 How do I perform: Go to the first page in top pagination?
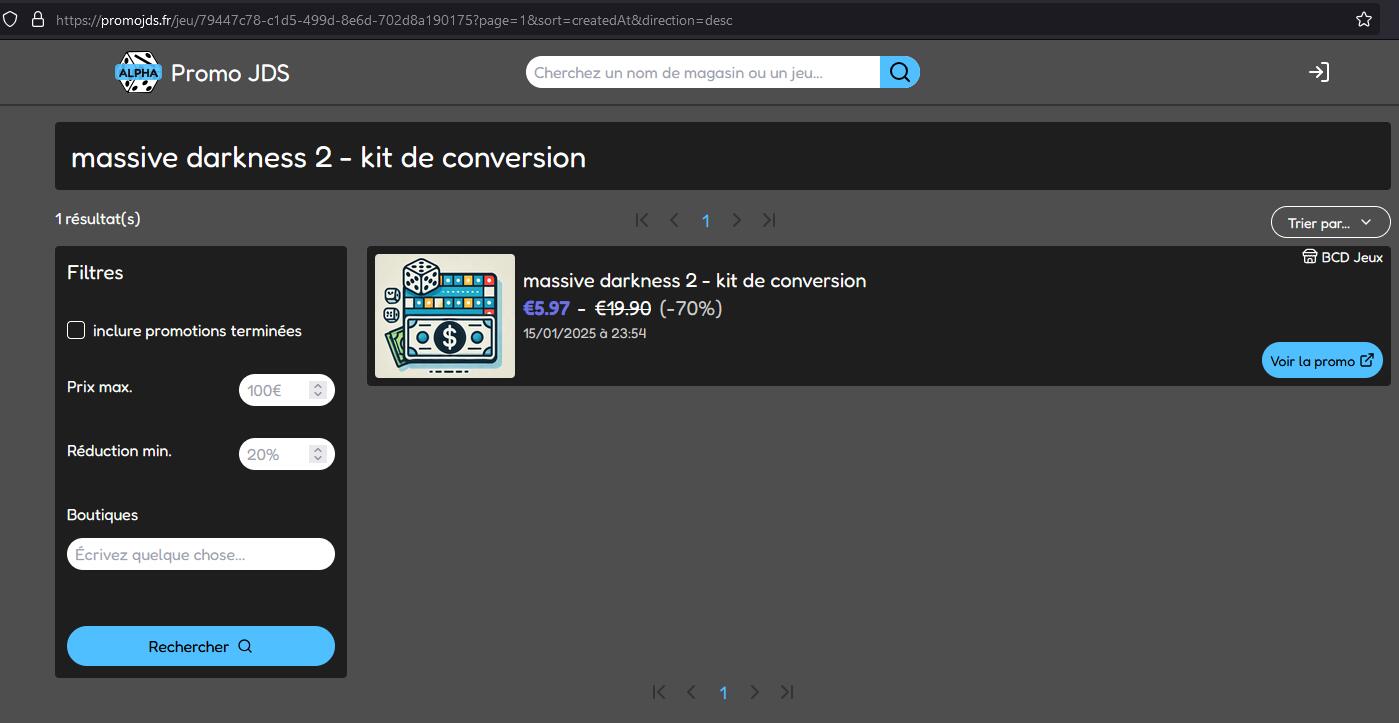click(642, 220)
